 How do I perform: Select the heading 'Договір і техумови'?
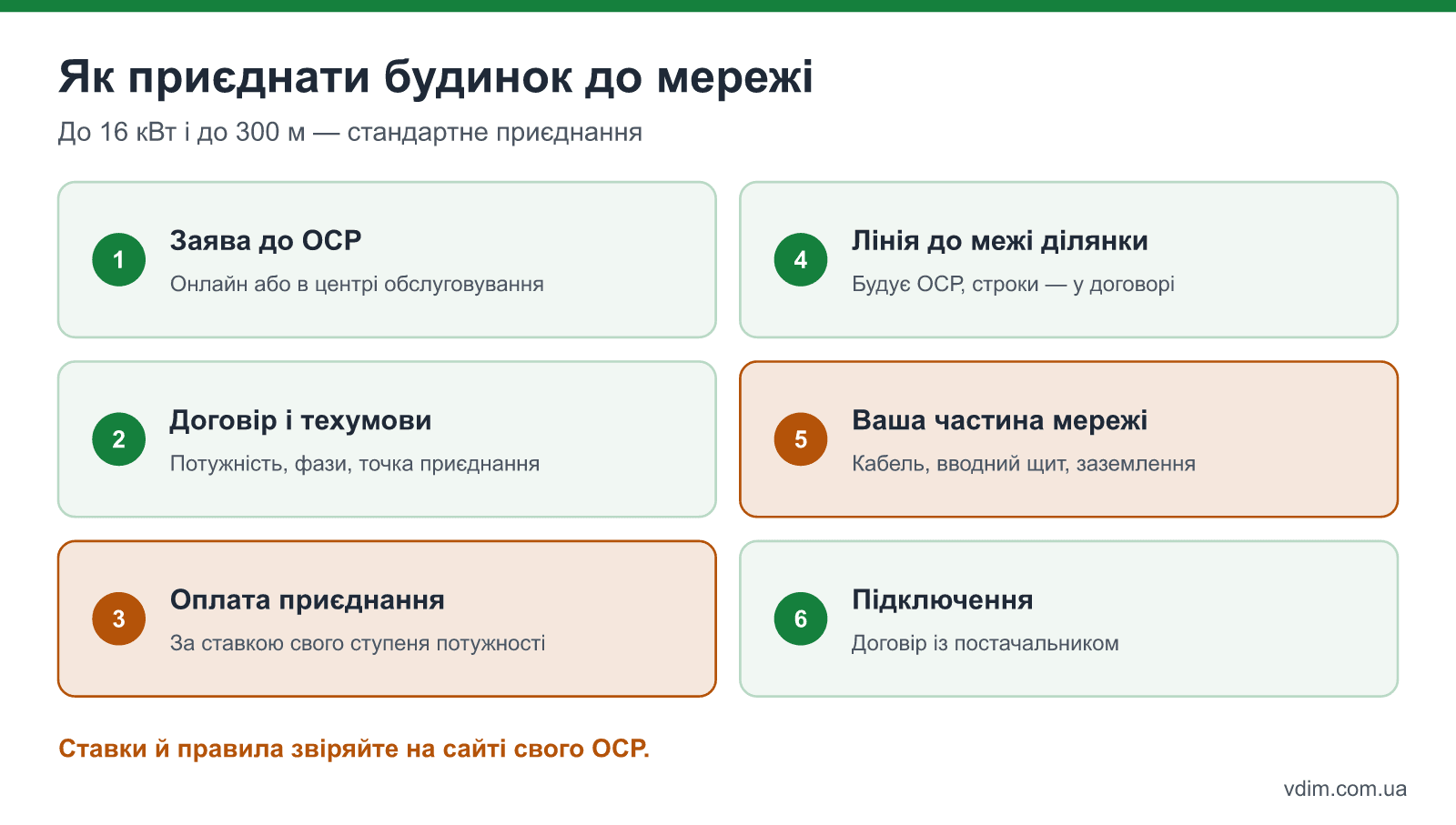coord(300,420)
